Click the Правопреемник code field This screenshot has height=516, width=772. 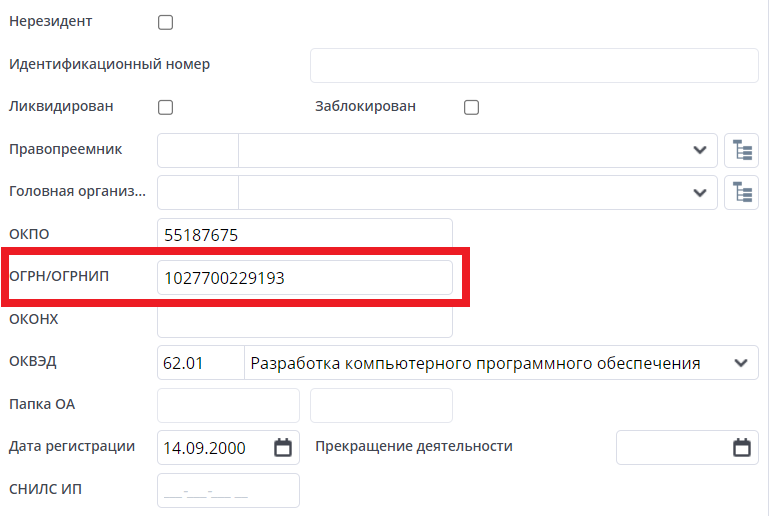[x=198, y=150]
